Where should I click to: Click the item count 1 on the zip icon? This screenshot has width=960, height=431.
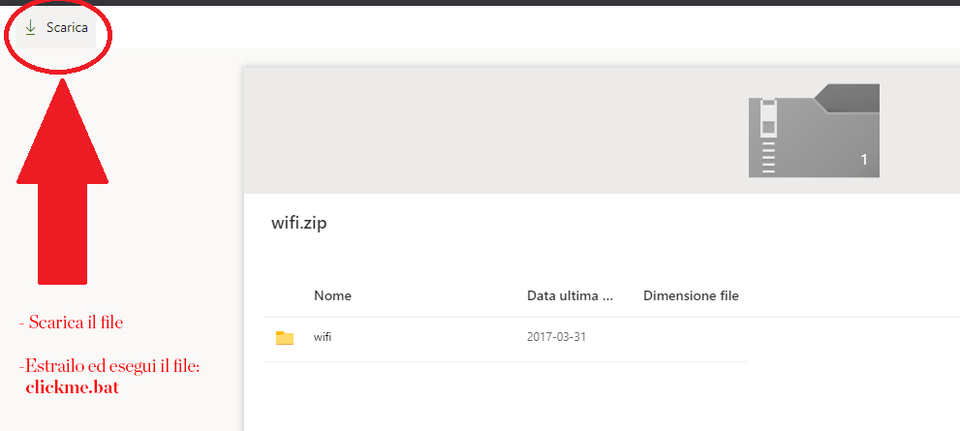tap(864, 160)
